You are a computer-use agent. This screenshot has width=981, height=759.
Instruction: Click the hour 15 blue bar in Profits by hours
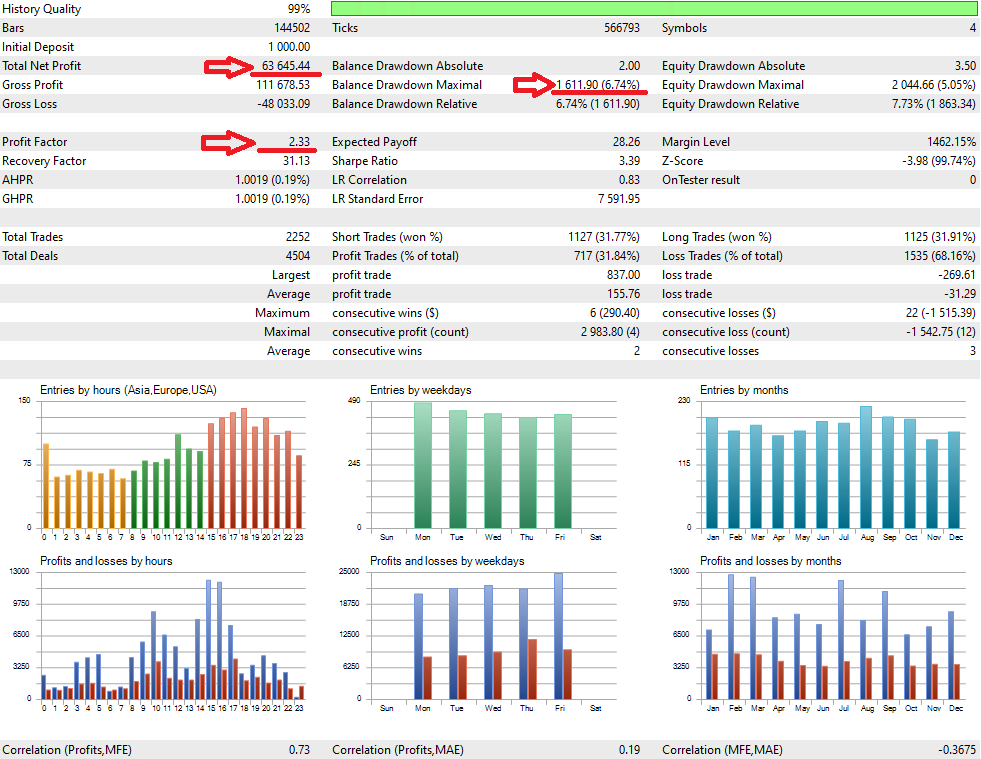click(x=208, y=639)
